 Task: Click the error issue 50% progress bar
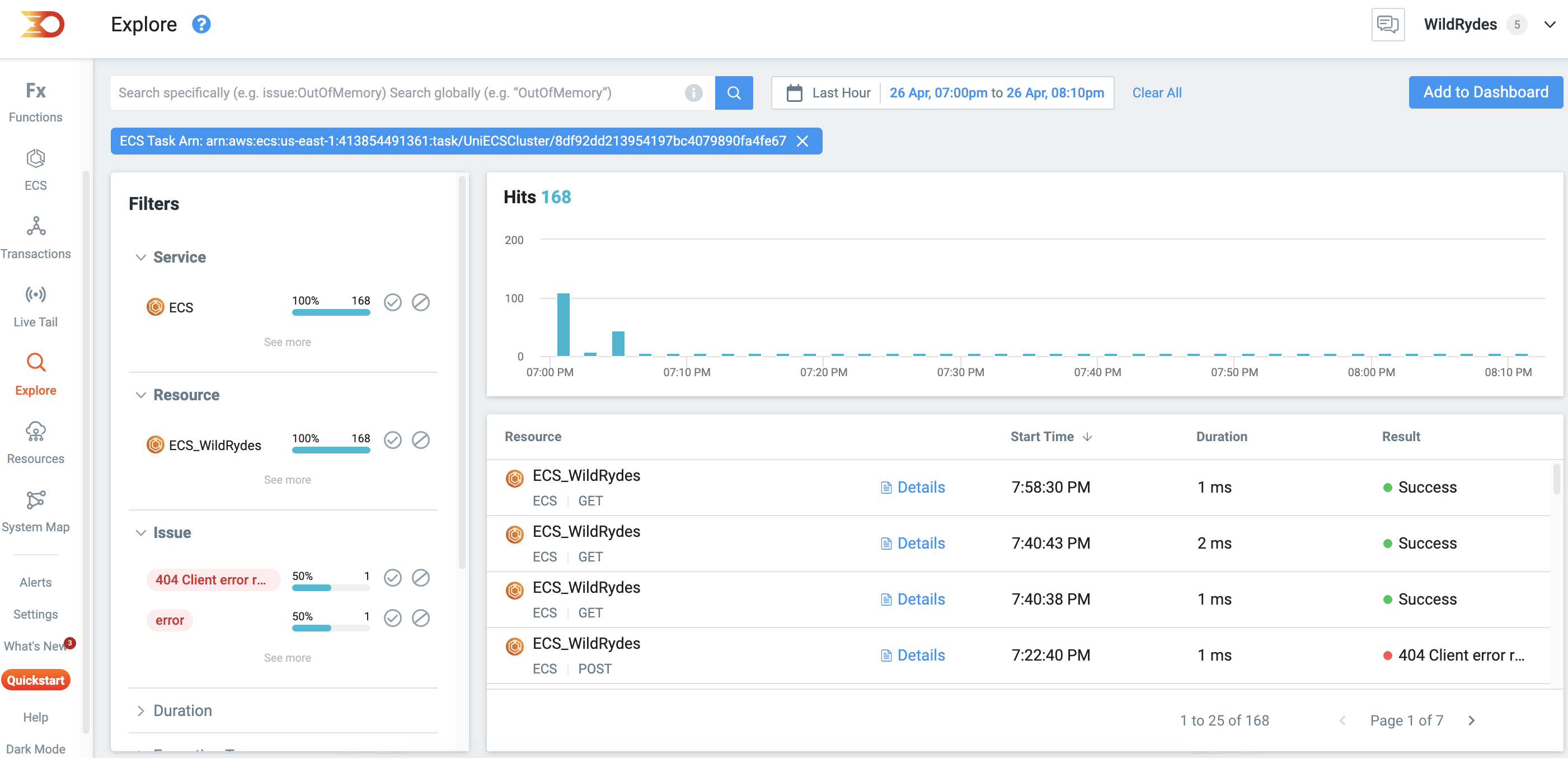331,628
